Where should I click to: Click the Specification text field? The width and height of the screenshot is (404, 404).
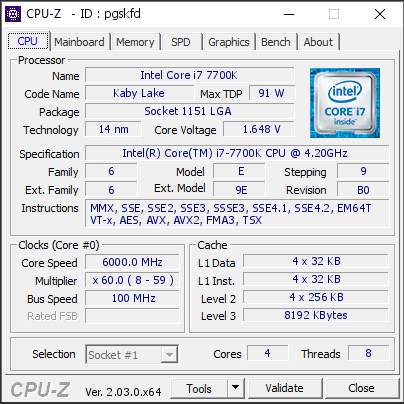237,153
